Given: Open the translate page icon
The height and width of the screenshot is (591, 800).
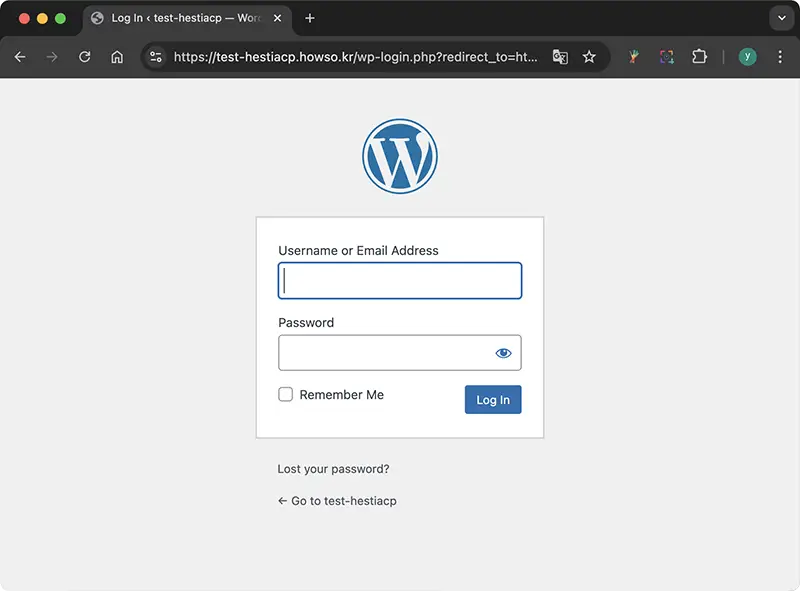Looking at the screenshot, I should [x=560, y=57].
